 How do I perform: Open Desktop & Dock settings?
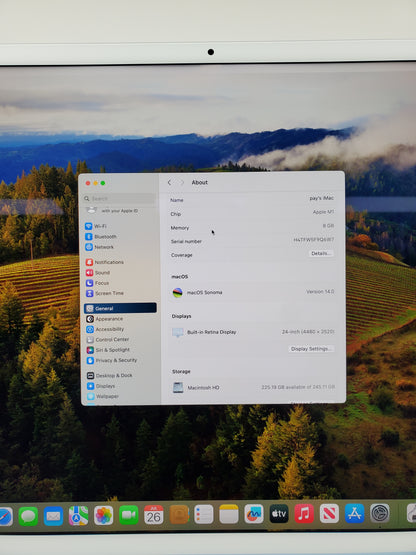[x=110, y=376]
